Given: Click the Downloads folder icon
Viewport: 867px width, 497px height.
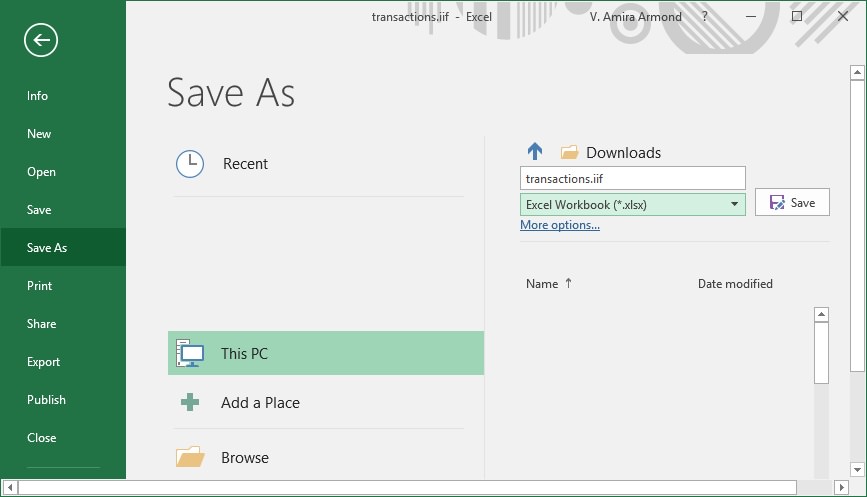Looking at the screenshot, I should pos(569,152).
